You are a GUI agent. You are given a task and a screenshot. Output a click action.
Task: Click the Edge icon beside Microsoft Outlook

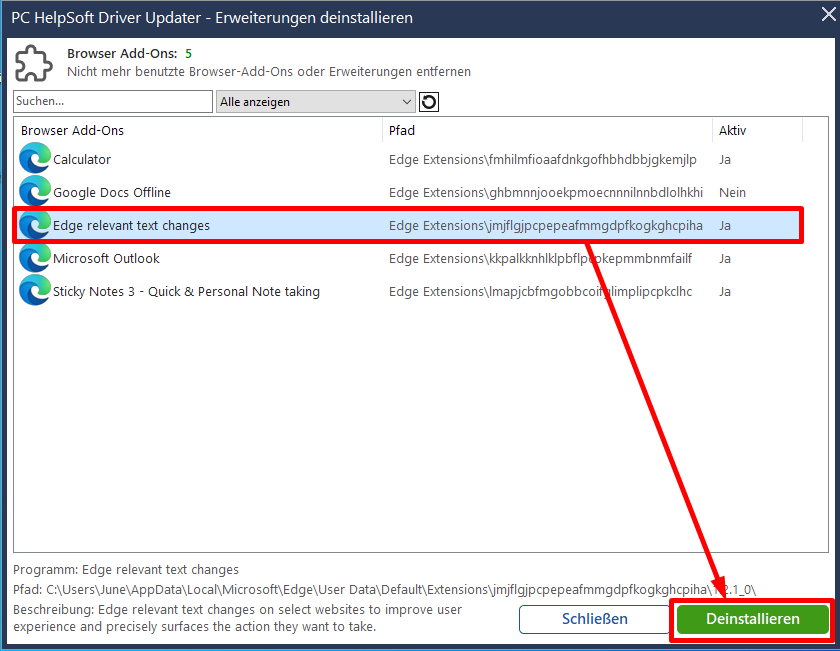(x=35, y=258)
